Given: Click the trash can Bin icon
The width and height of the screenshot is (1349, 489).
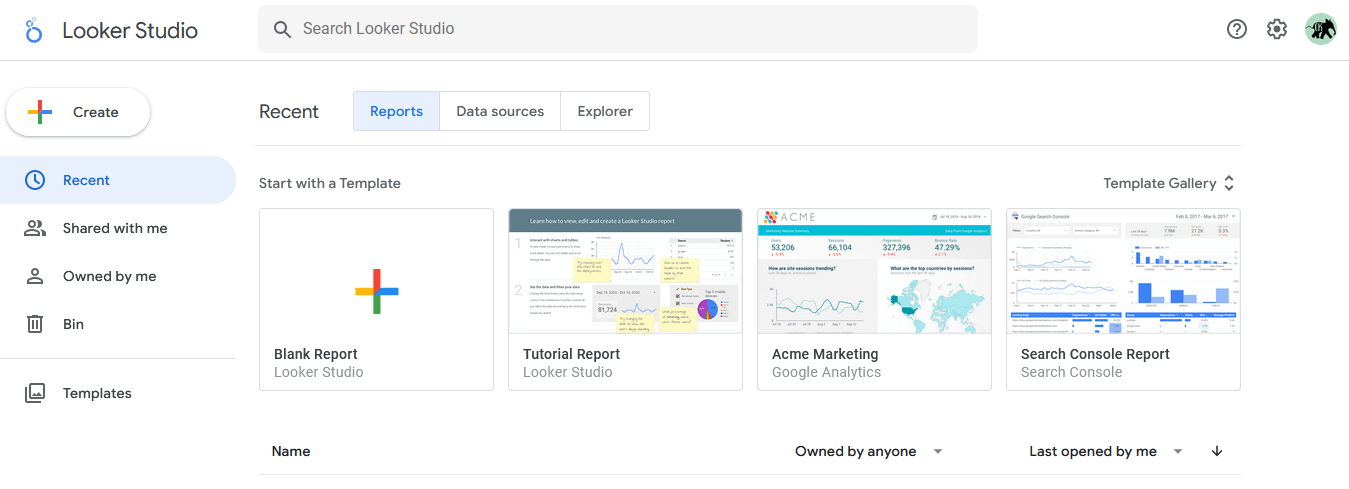Looking at the screenshot, I should tap(35, 324).
